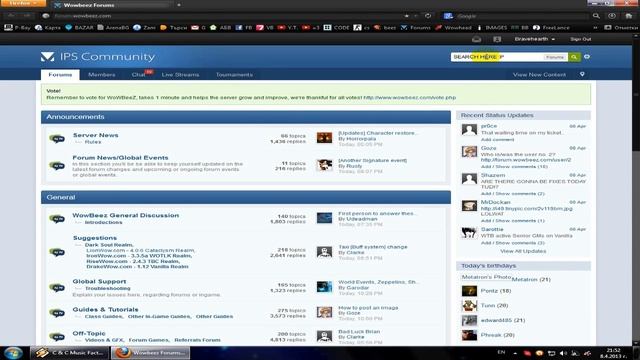Open pr0ce's profile from status updates
The image size is (640, 360).
tap(489, 126)
